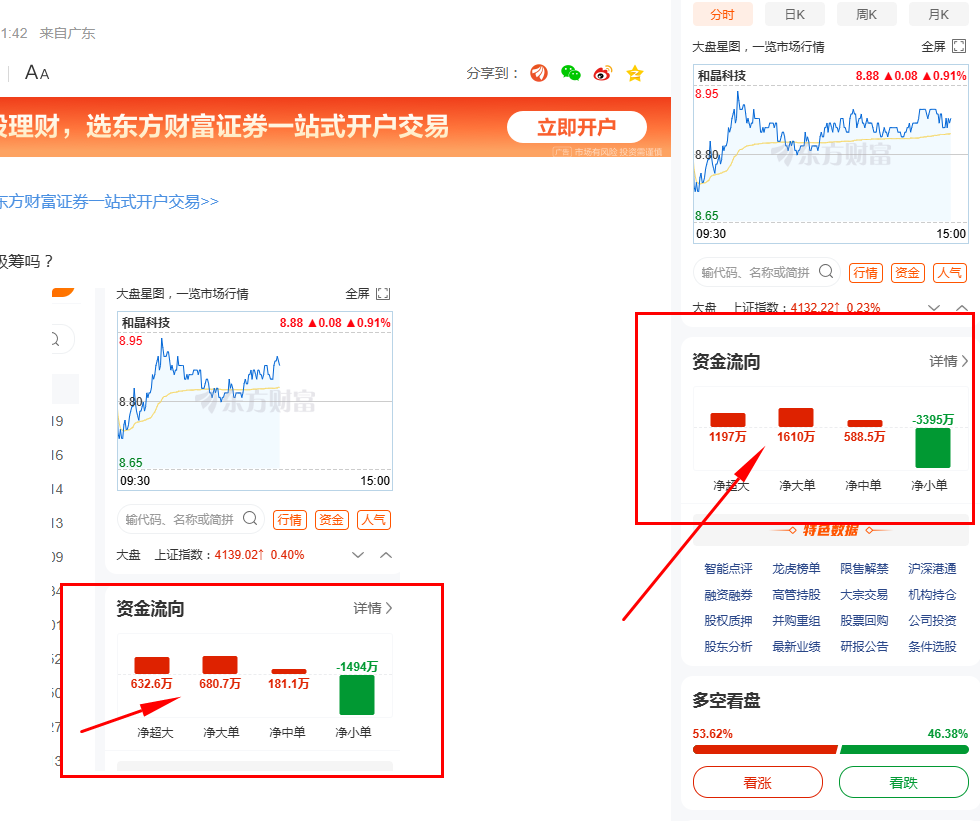
Task: Collapse market index up chevron, right panel
Action: coord(962,307)
